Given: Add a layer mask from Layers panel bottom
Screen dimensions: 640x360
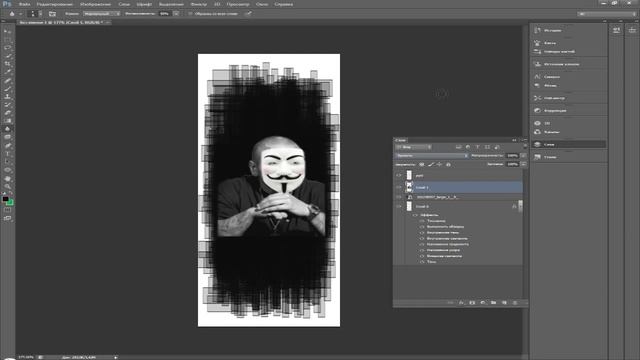Looking at the screenshot, I should [472, 302].
